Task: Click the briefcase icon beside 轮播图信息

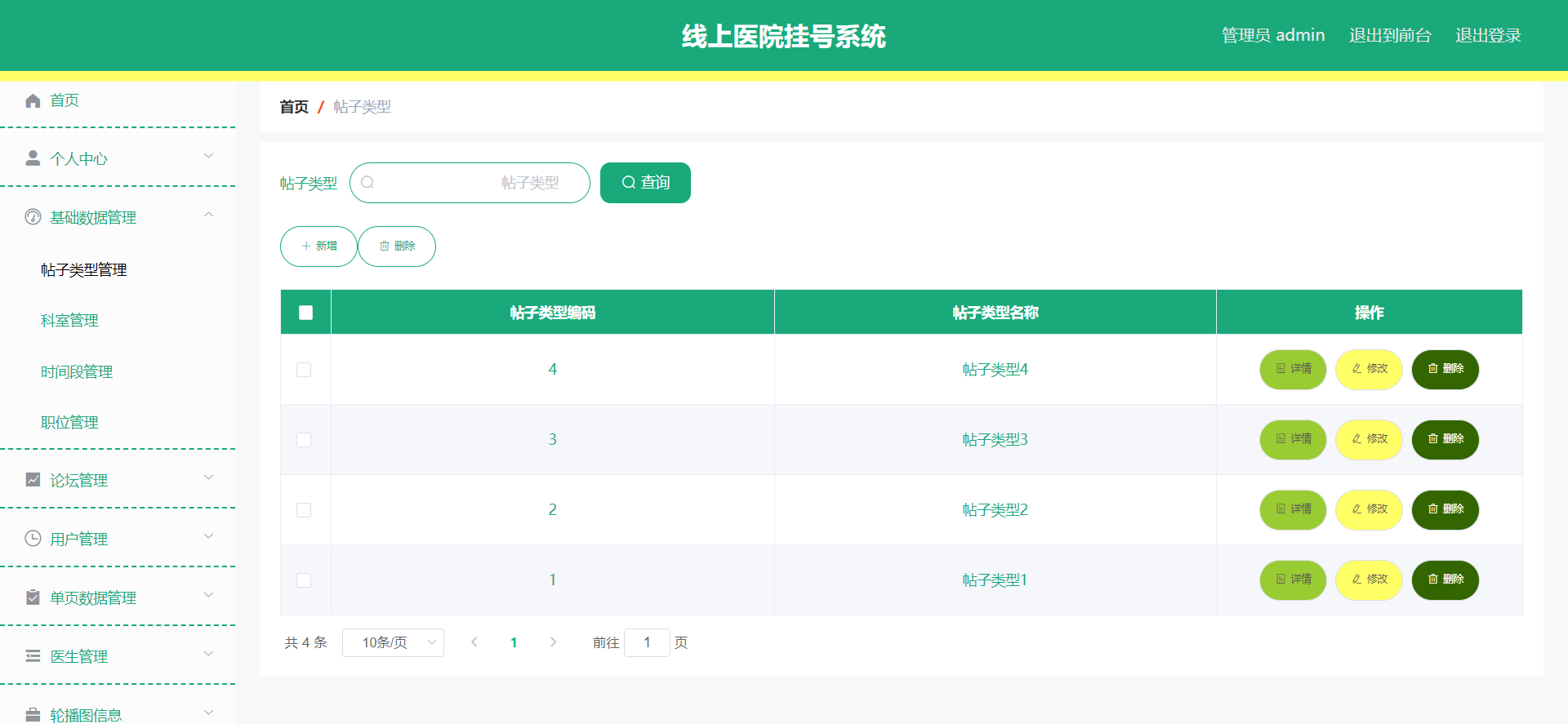Action: pyautogui.click(x=33, y=715)
